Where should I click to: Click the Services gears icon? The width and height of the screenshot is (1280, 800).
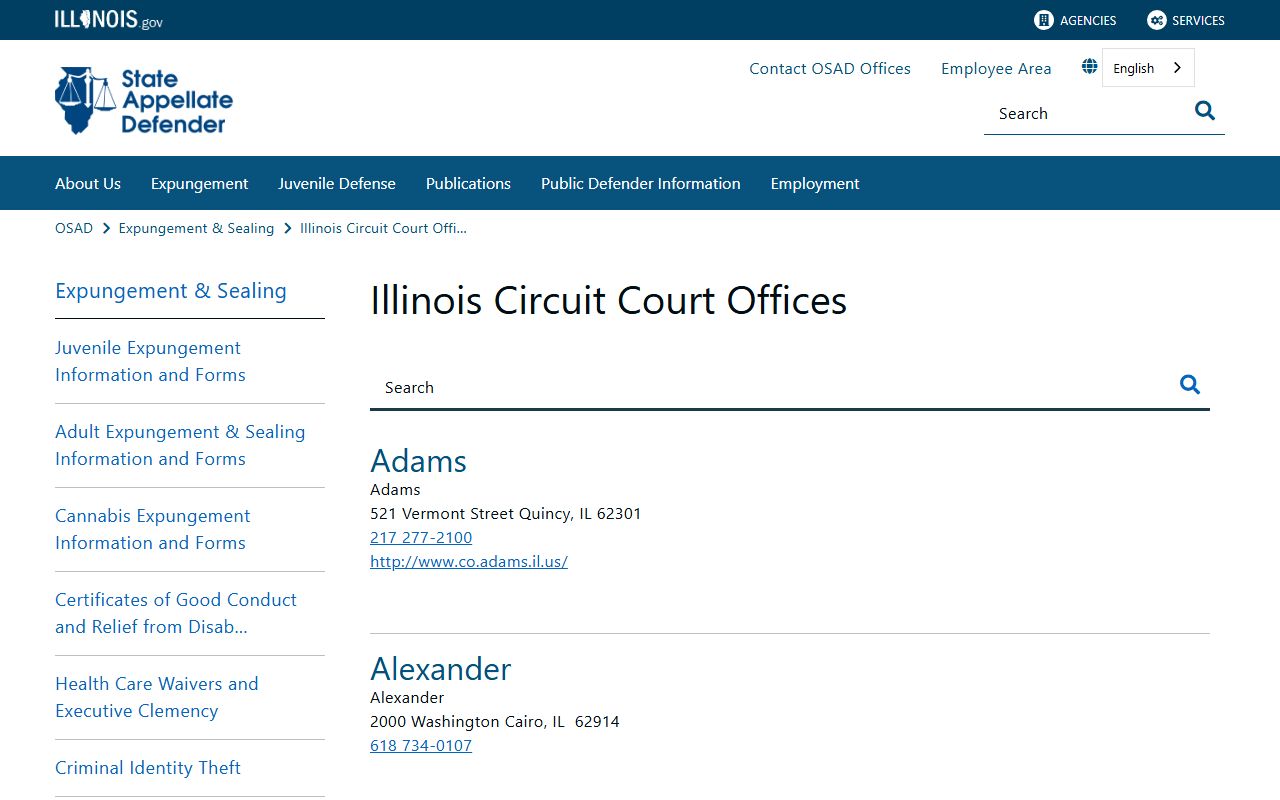click(1157, 20)
